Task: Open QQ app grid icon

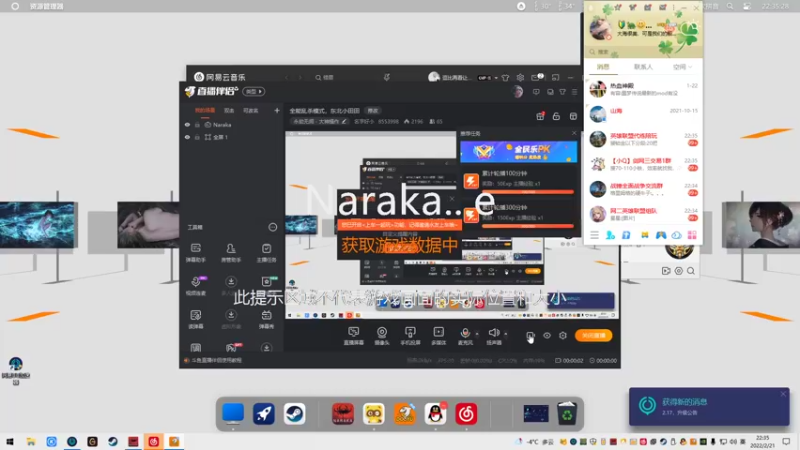Action: [692, 235]
